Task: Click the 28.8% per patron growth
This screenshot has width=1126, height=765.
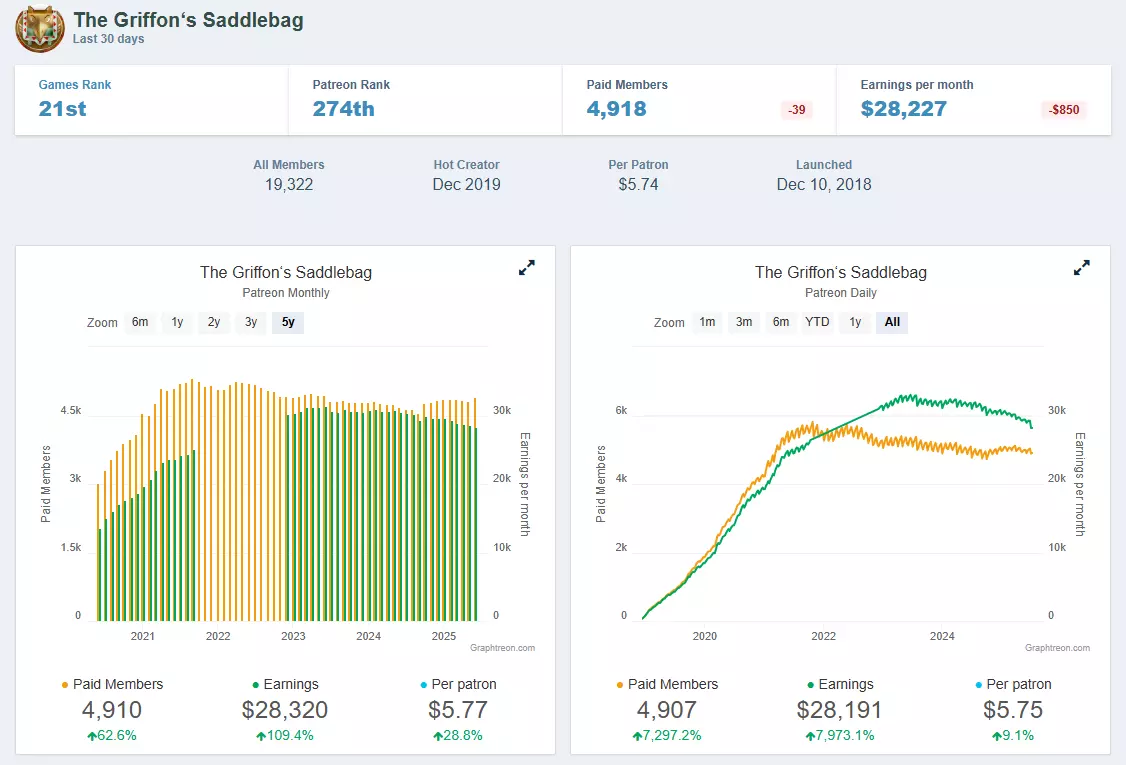Action: pyautogui.click(x=458, y=736)
